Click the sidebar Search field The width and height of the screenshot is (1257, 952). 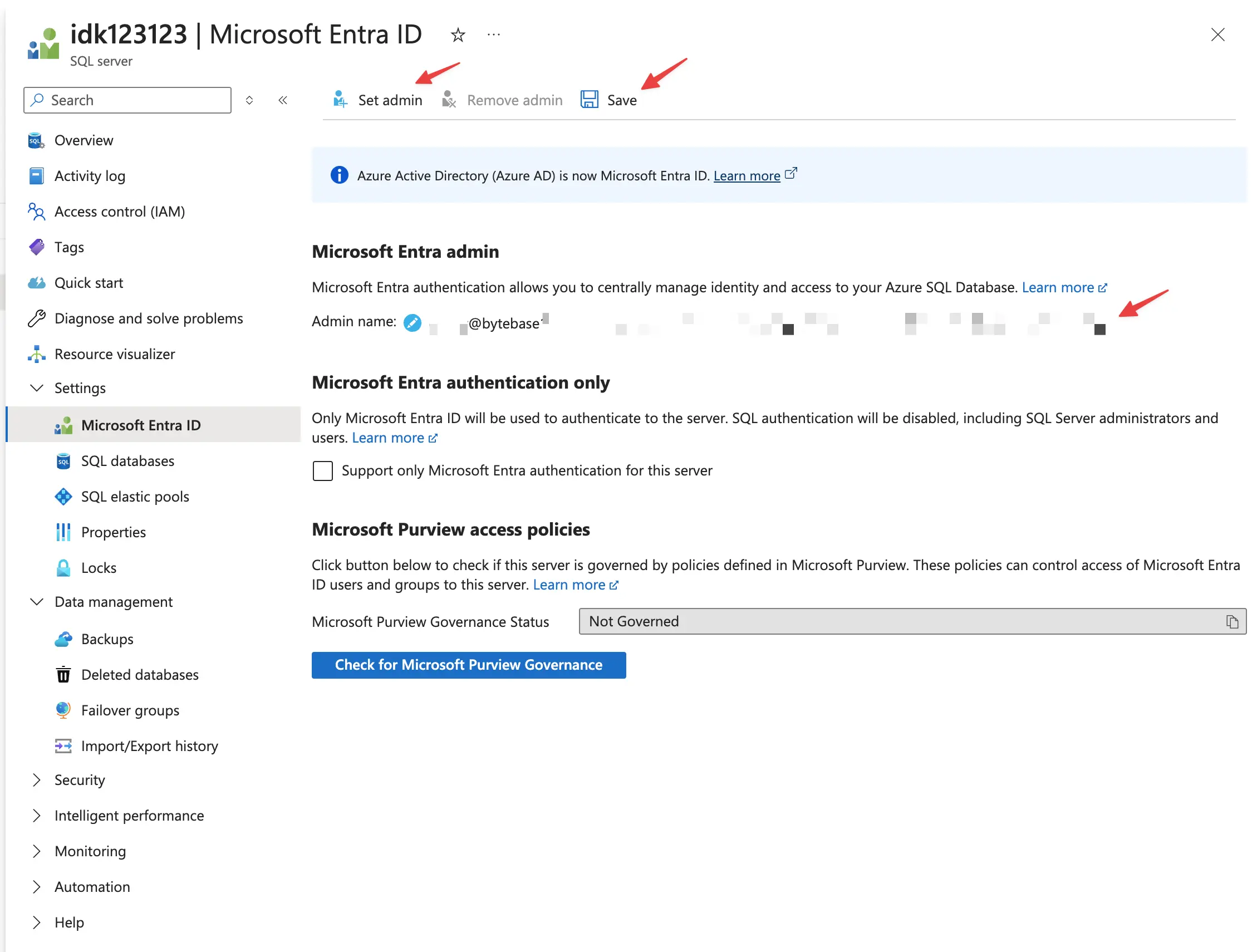pyautogui.click(x=127, y=100)
